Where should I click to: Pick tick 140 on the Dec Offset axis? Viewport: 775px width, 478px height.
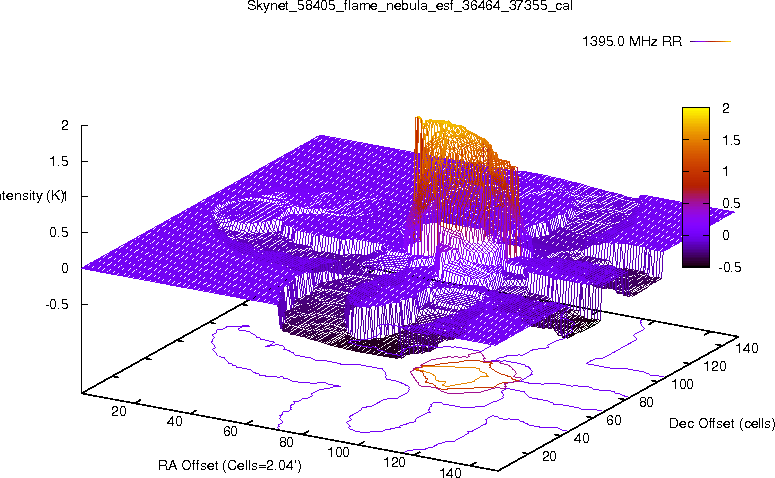pyautogui.click(x=747, y=348)
